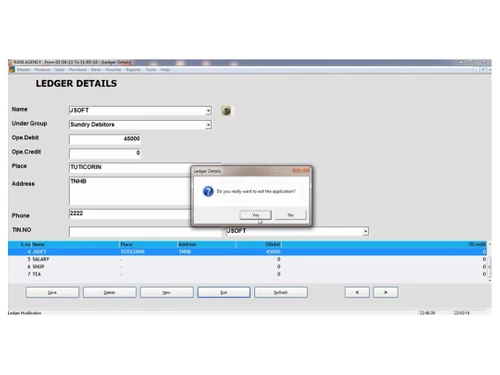Open the Reports menu

click(x=133, y=70)
